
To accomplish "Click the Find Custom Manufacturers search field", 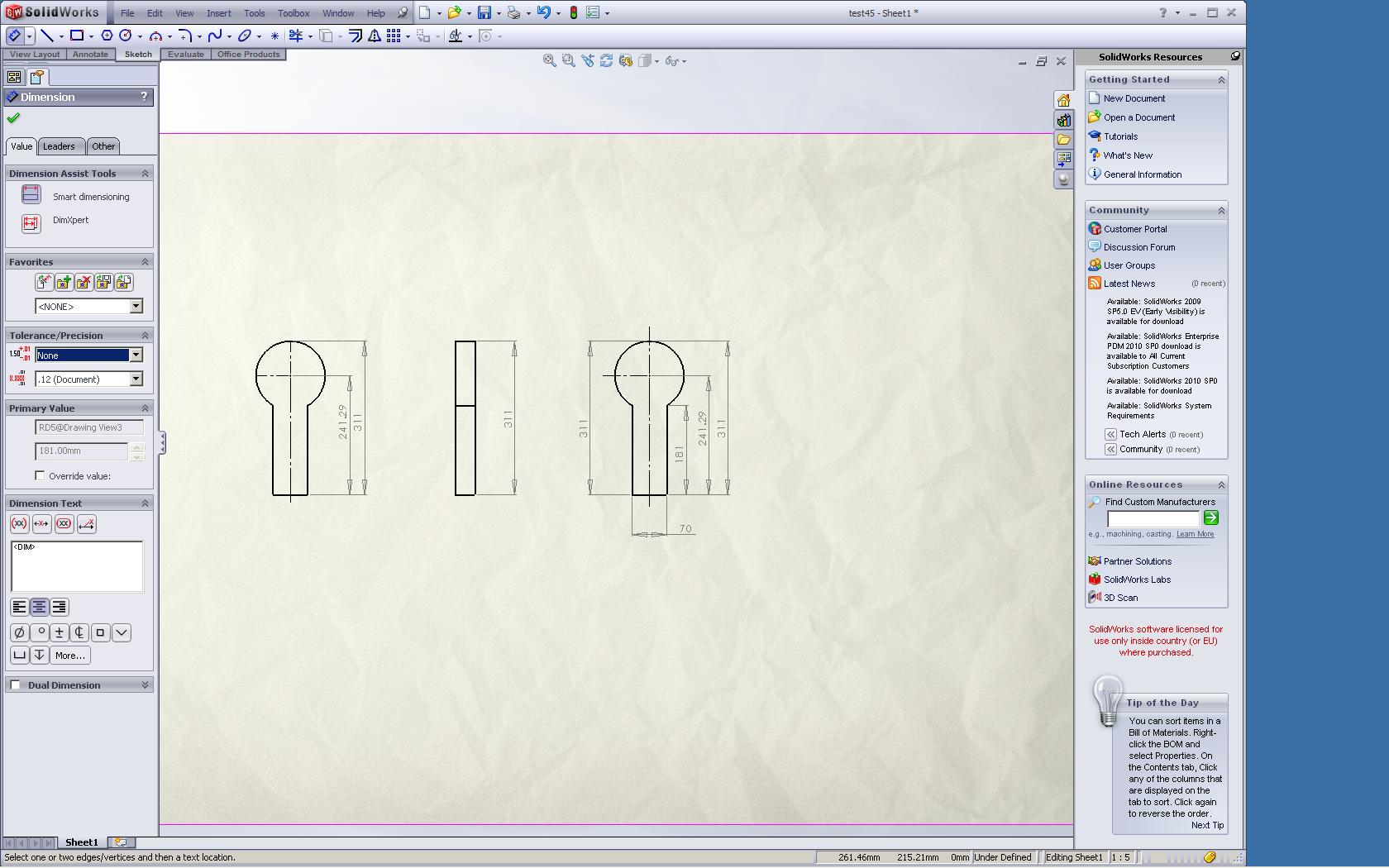I will pos(1153,518).
